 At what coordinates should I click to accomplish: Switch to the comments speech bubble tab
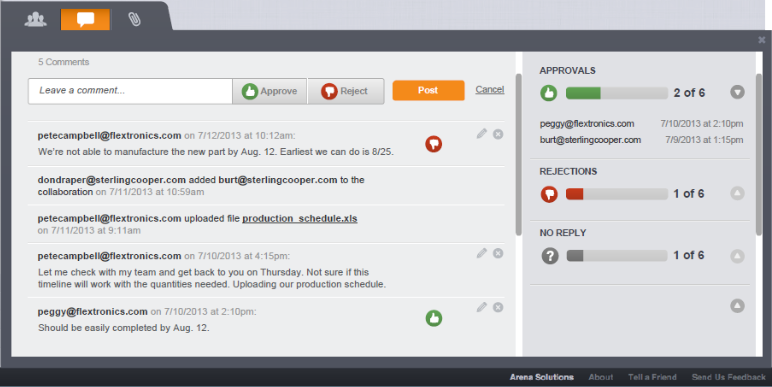pos(85,20)
